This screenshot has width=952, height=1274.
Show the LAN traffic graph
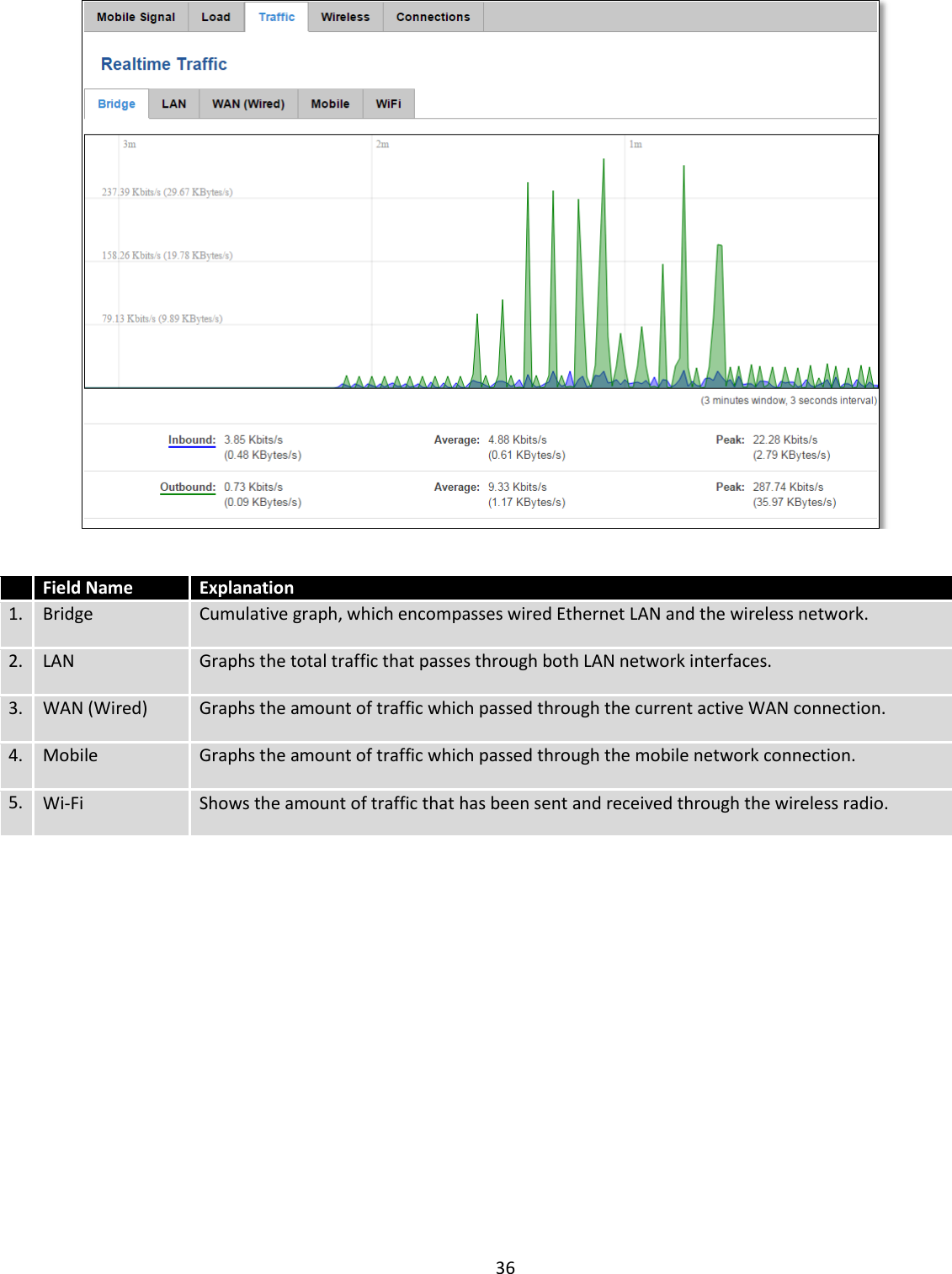point(174,104)
